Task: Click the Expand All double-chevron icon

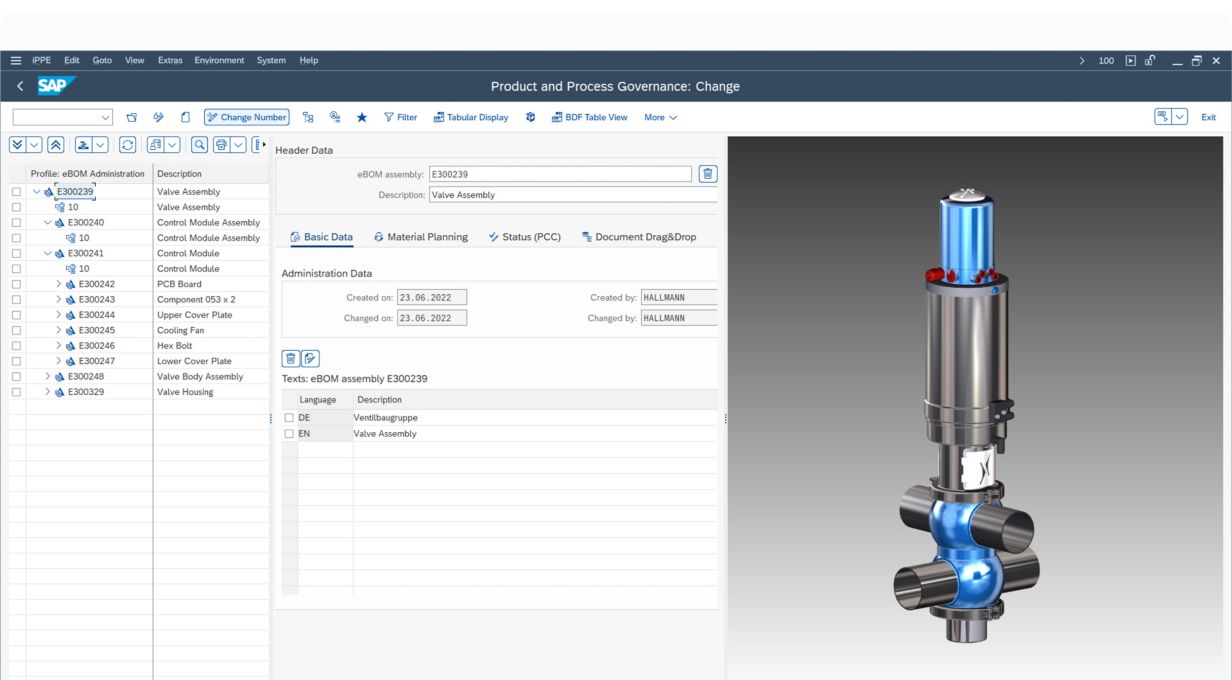Action: click(x=18, y=143)
